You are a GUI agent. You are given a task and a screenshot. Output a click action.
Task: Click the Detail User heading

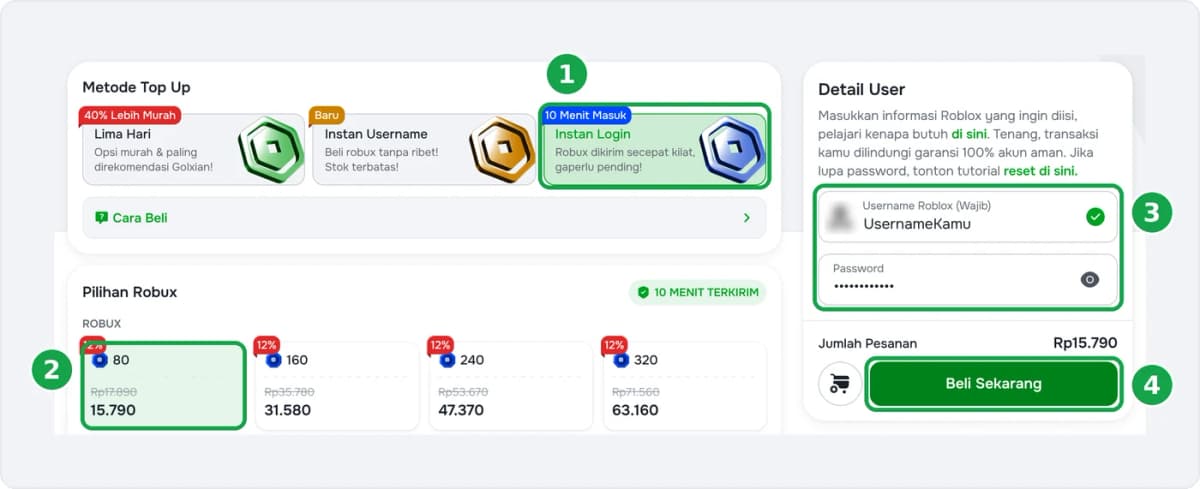coord(861,89)
